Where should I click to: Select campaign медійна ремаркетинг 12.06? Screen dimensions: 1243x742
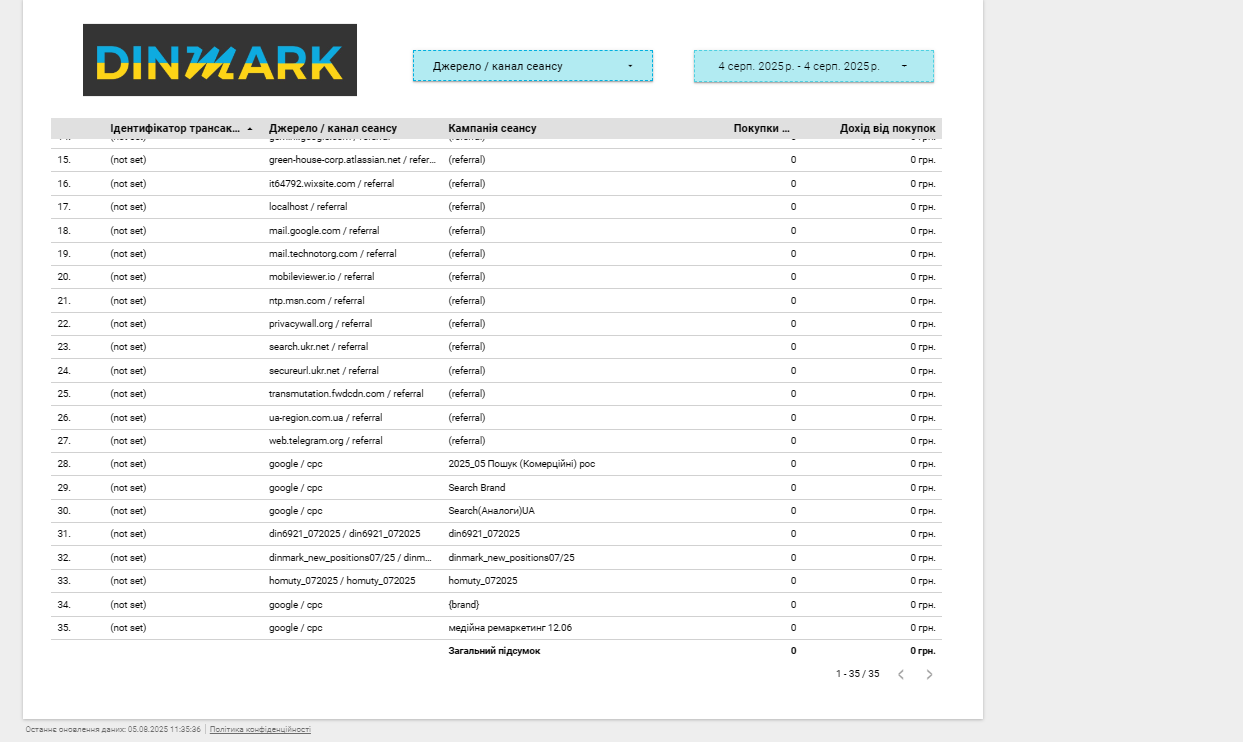click(510, 628)
